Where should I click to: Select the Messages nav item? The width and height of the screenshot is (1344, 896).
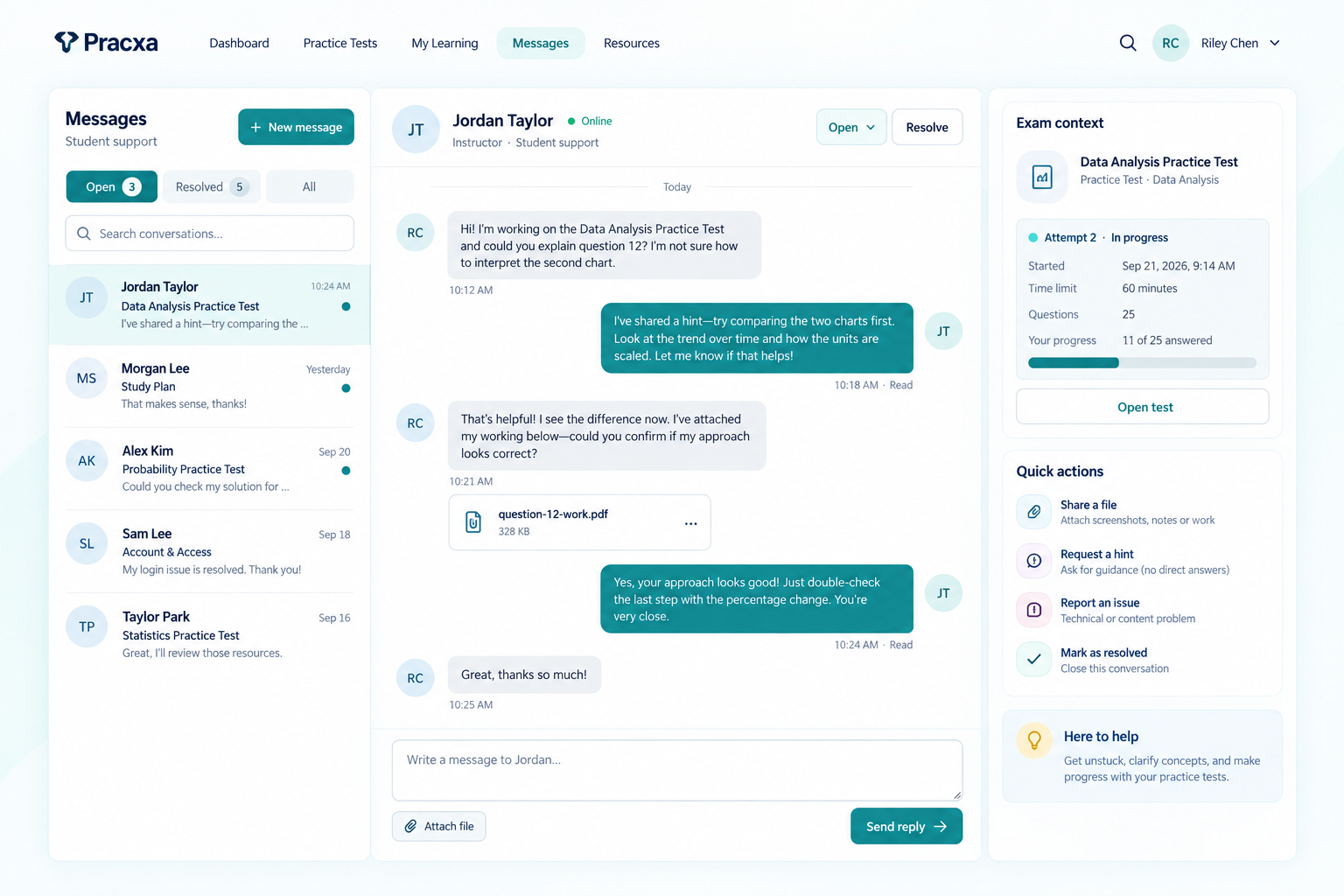541,43
